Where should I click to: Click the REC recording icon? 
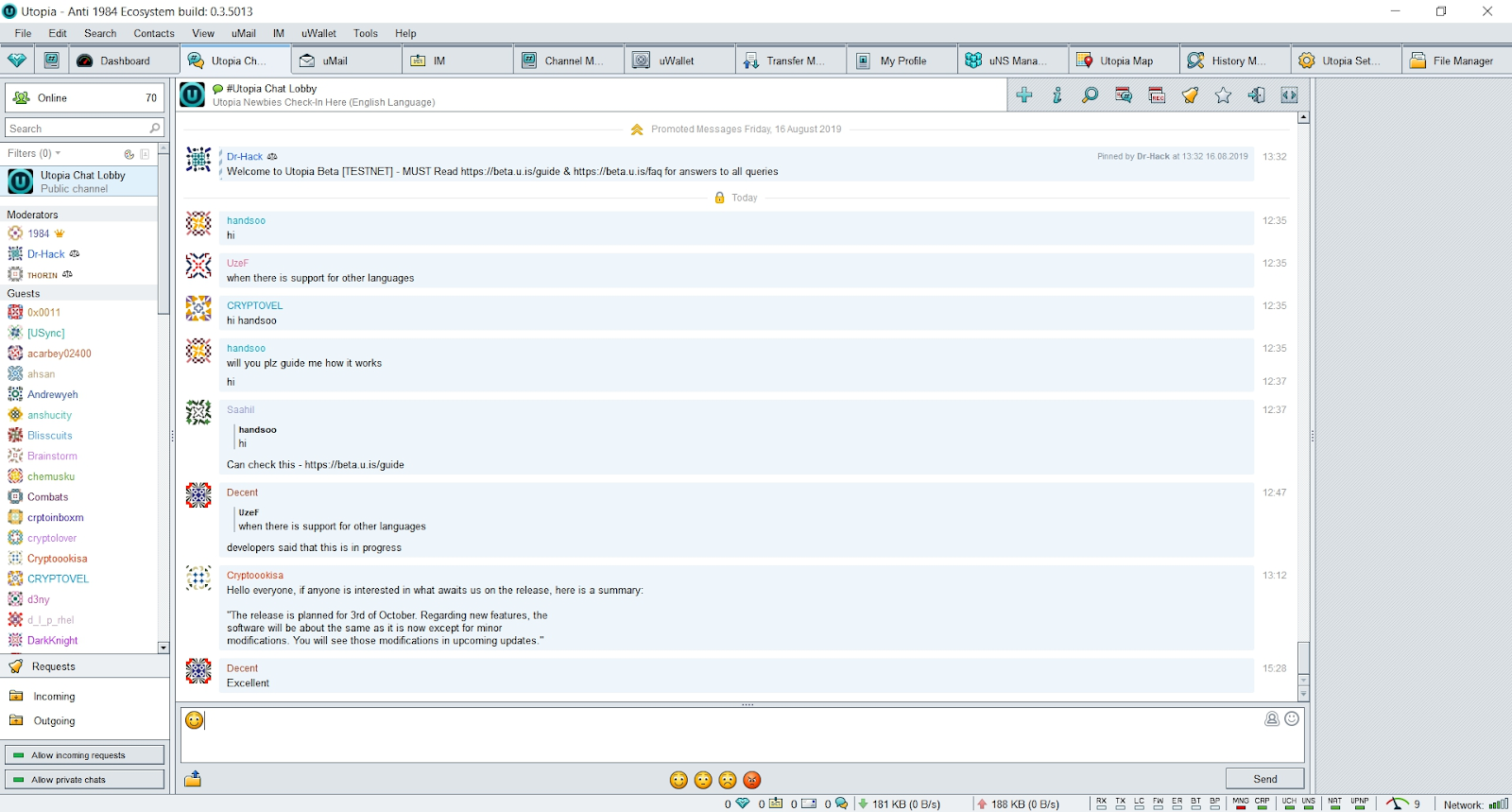(1157, 95)
